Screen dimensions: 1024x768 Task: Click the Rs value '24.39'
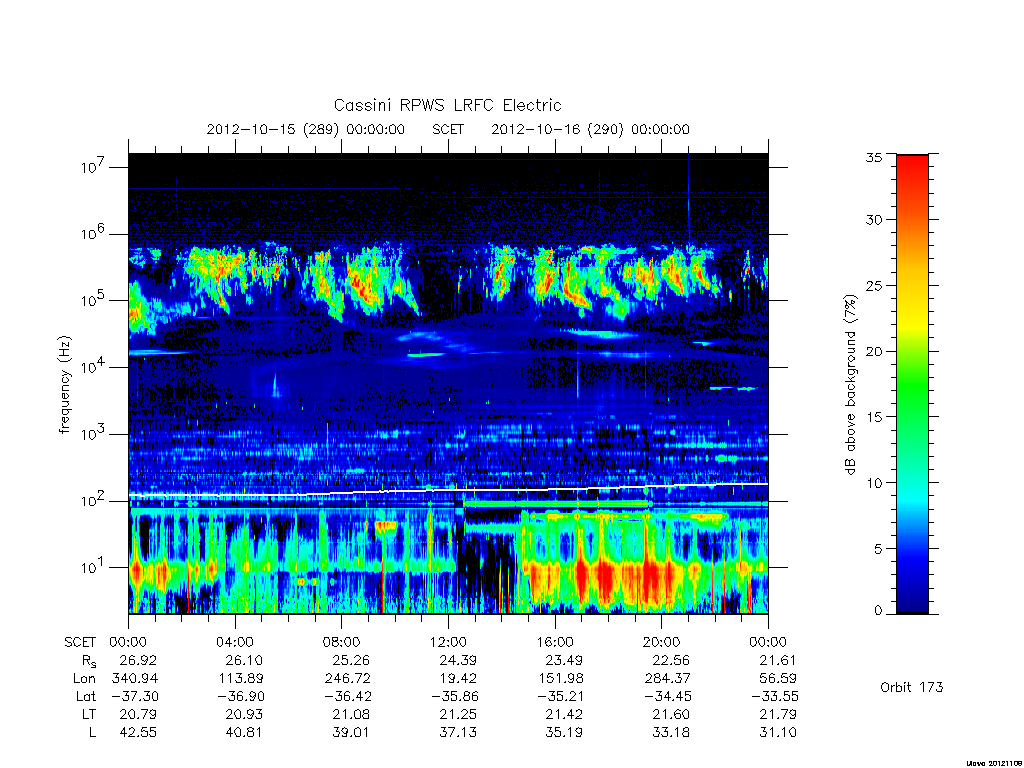(x=458, y=660)
